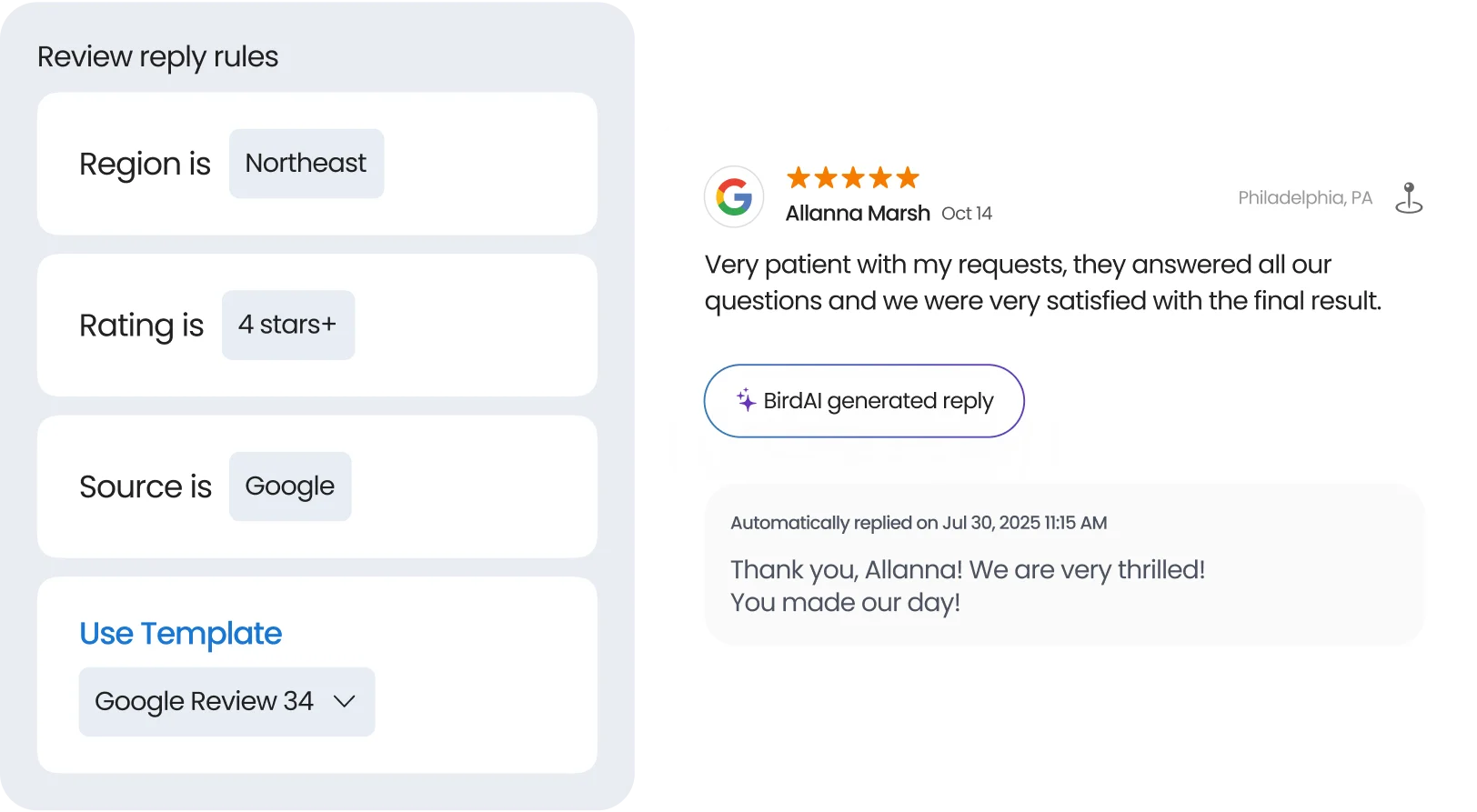This screenshot has width=1477, height=812.
Task: Select the "Rating is" rule label
Action: [x=141, y=326]
